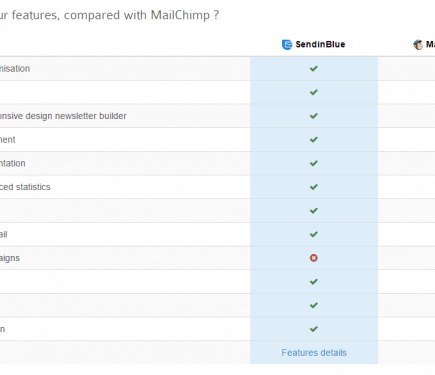The image size is (435, 375).
Task: Click the red cross icon in campaigns row
Action: (x=314, y=258)
